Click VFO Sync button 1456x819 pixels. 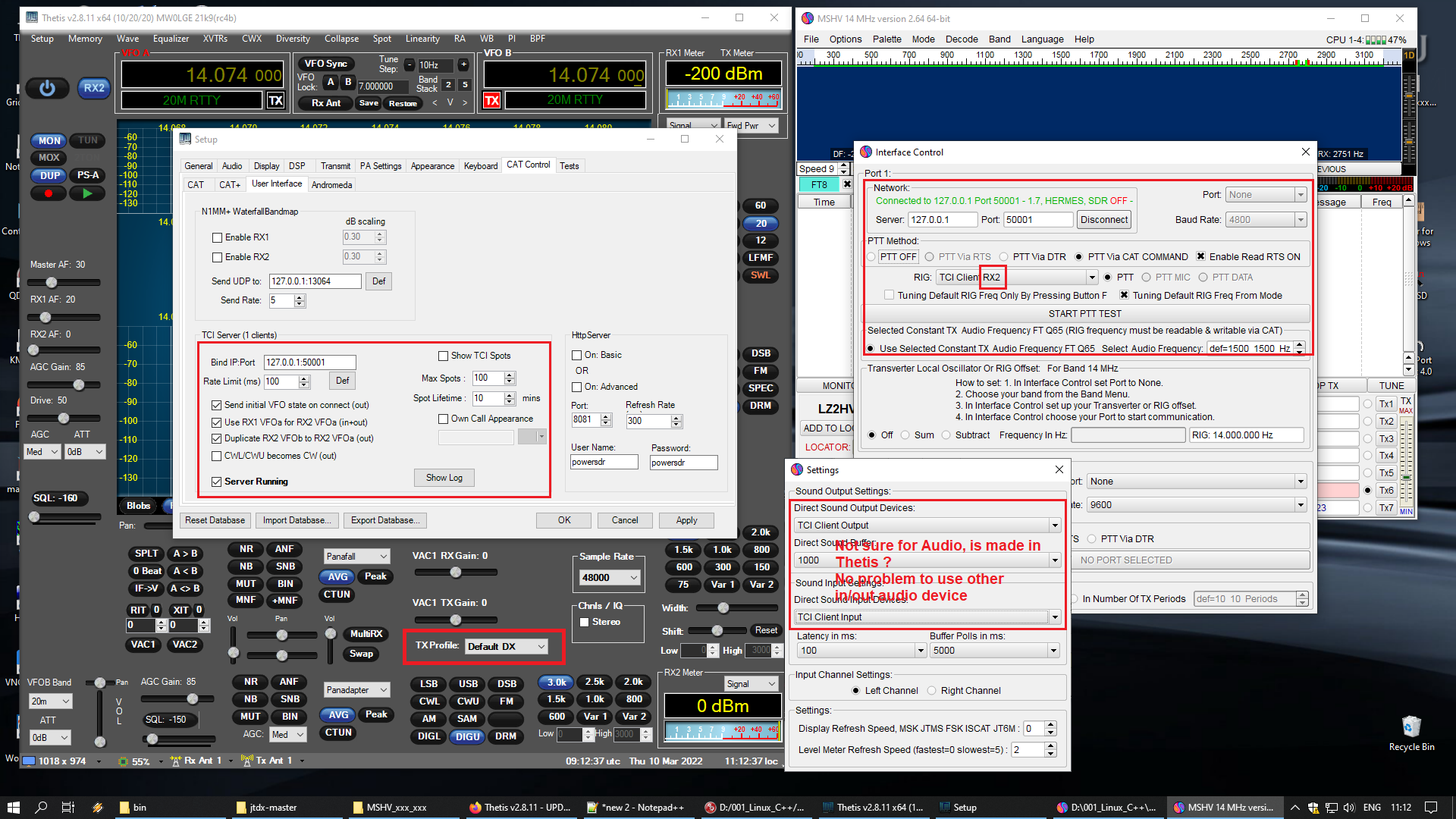point(326,64)
